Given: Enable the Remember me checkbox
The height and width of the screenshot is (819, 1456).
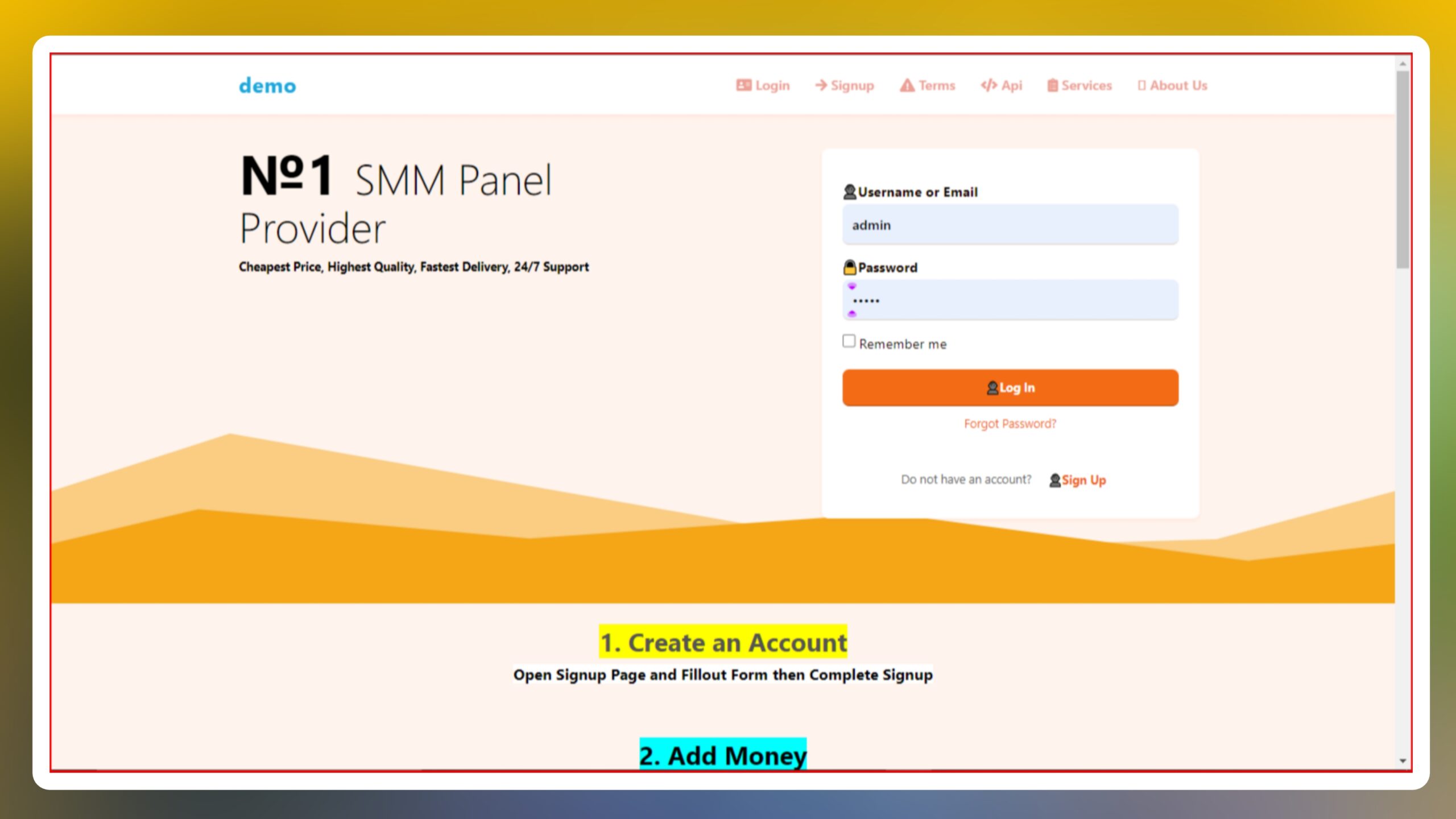Looking at the screenshot, I should tap(849, 341).
